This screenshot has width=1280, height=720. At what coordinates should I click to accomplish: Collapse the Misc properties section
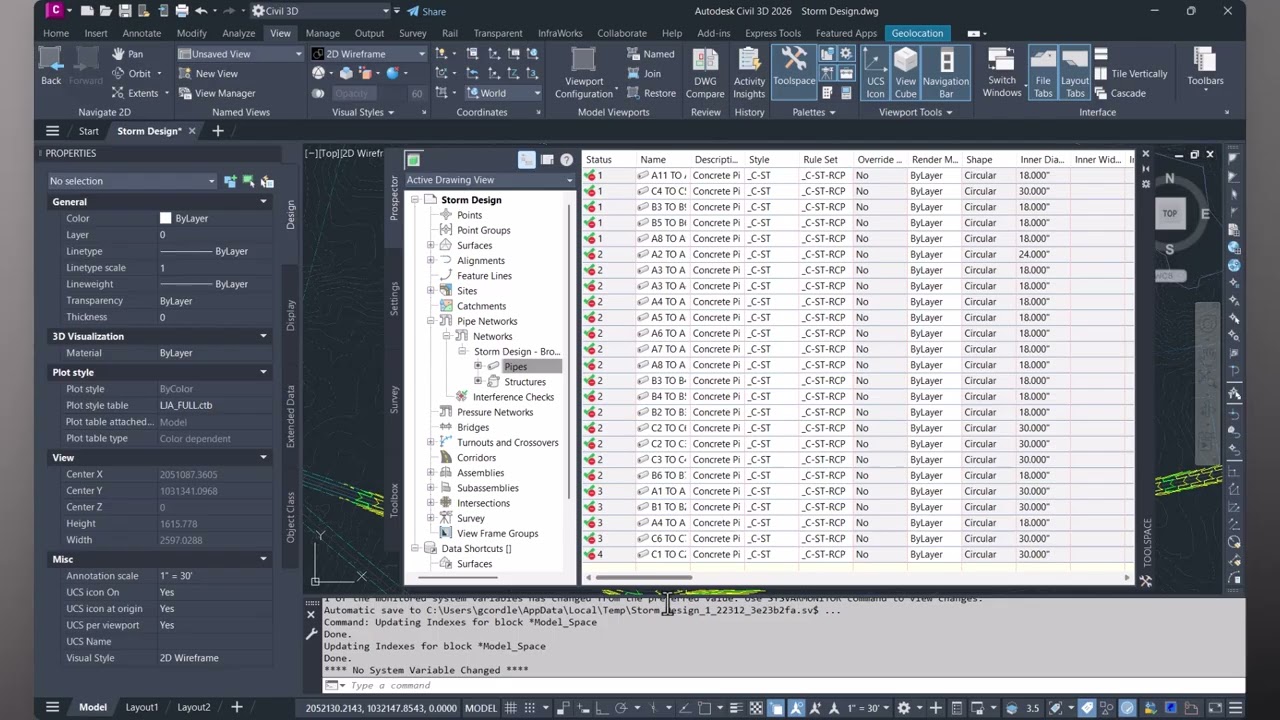263,559
